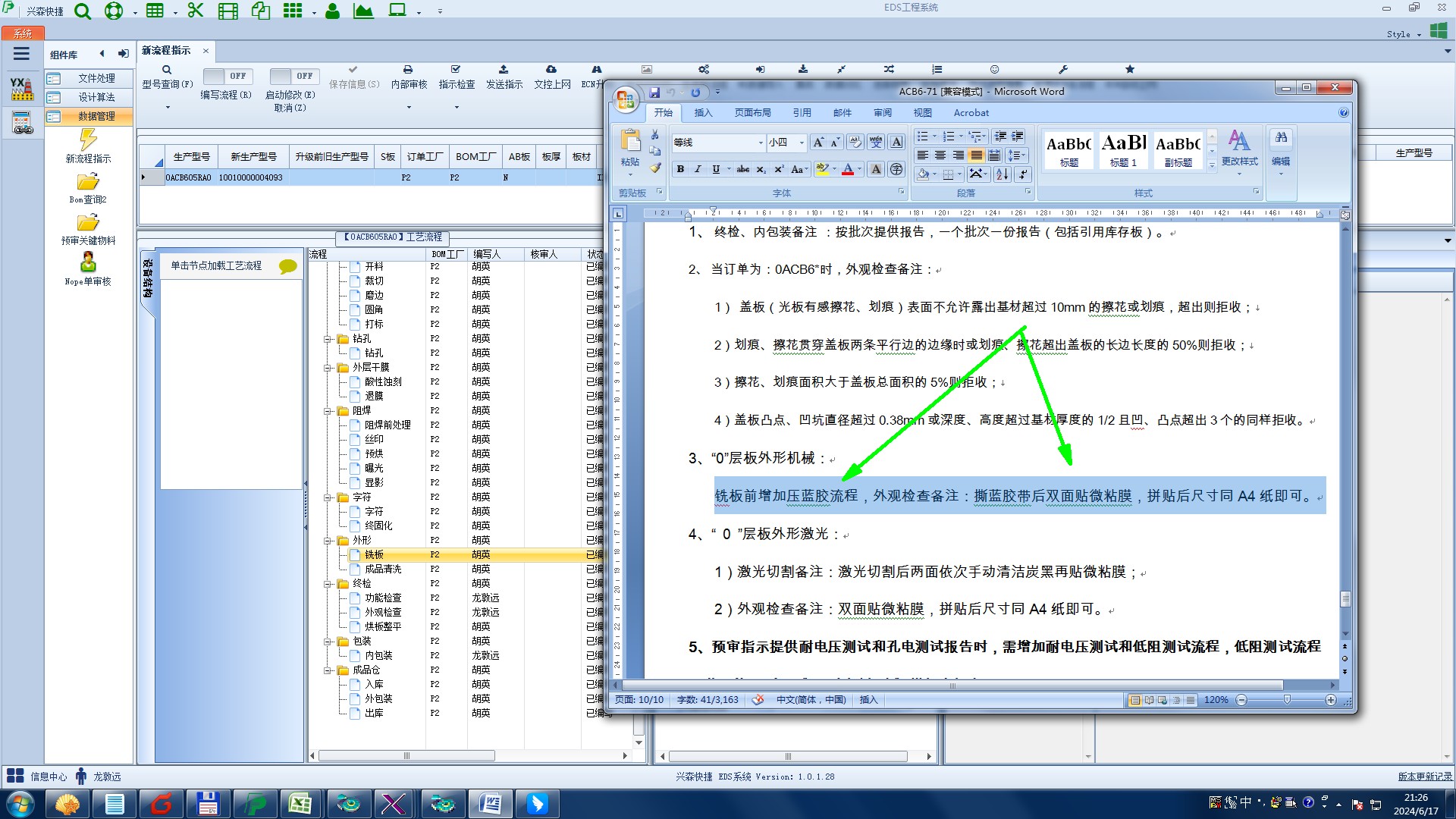Click the sort A-Z paragraph icon
The width and height of the screenshot is (1456, 819).
point(1002,174)
